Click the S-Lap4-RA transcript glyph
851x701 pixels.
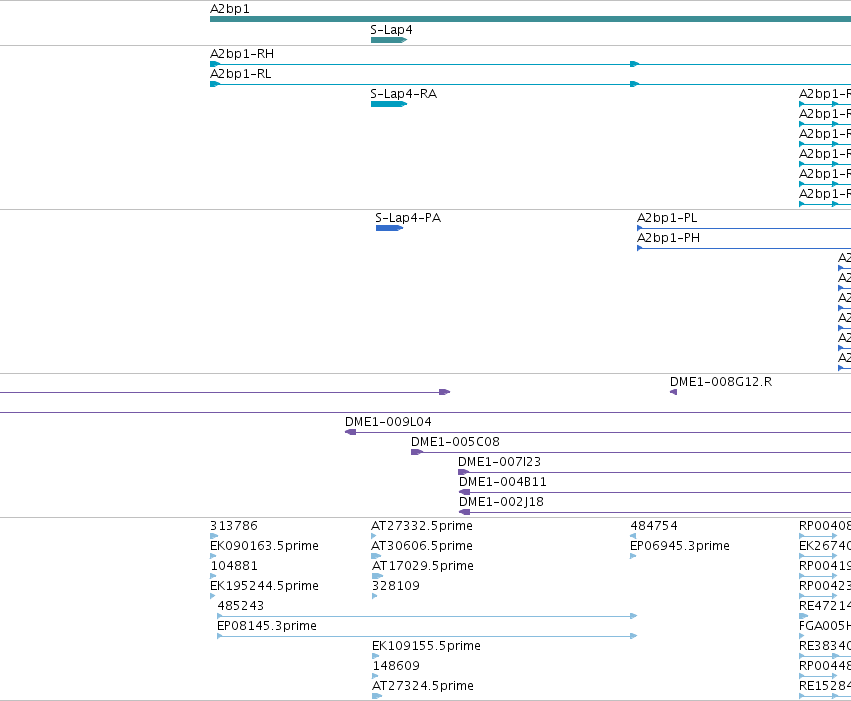389,104
